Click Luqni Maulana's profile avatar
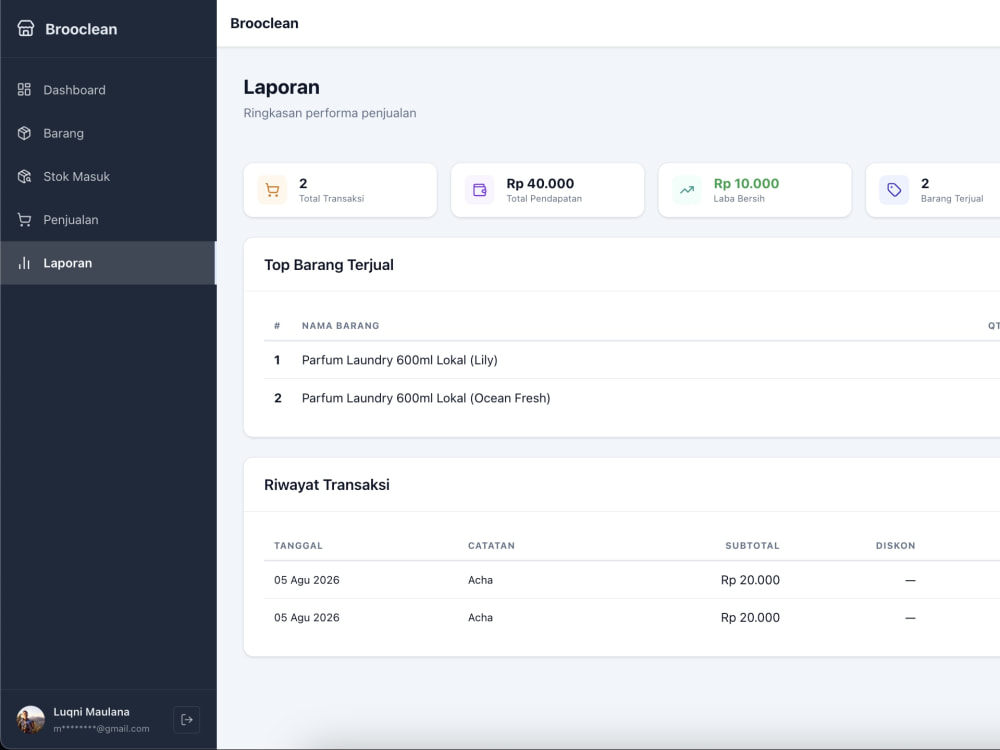Screen dimensions: 1000x750 click(31, 719)
